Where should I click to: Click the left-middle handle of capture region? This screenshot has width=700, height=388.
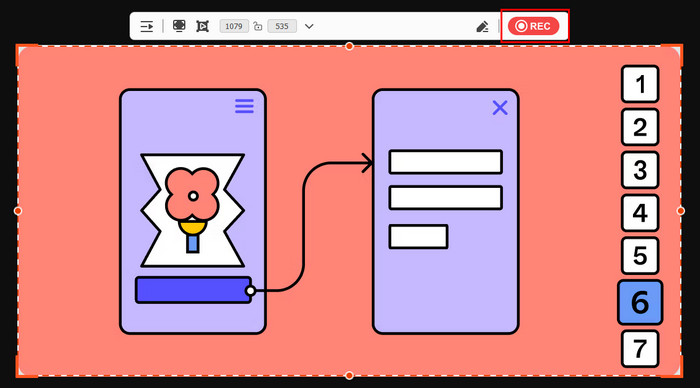pyautogui.click(x=18, y=211)
